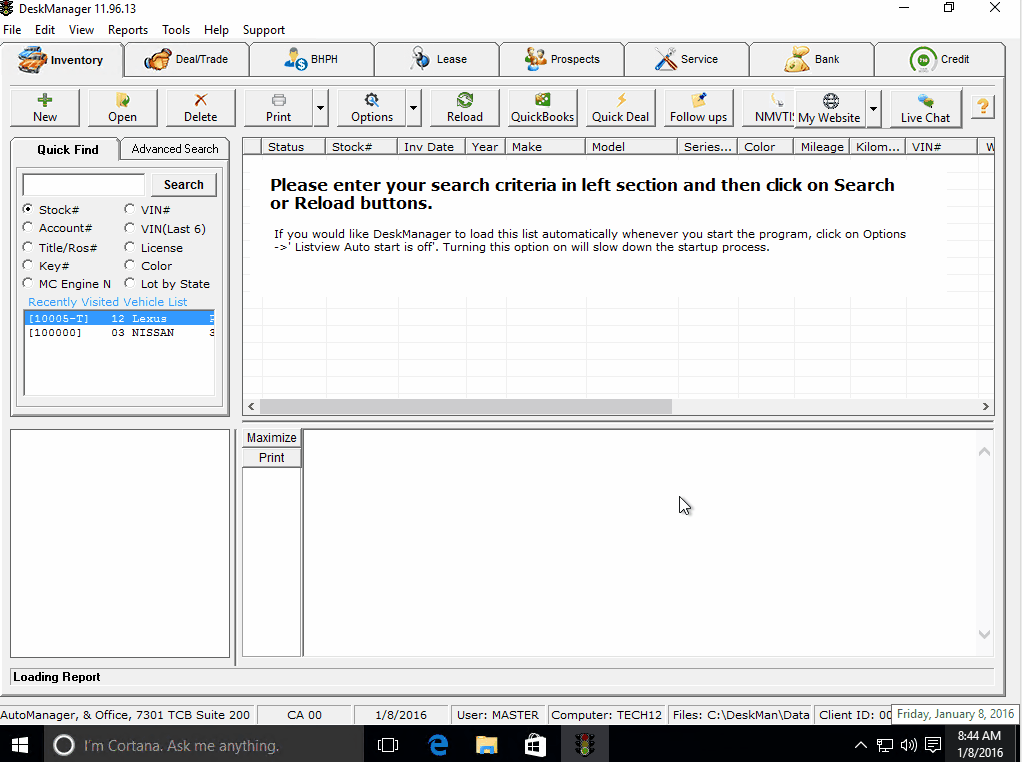Open the Edit menu

[x=45, y=30]
